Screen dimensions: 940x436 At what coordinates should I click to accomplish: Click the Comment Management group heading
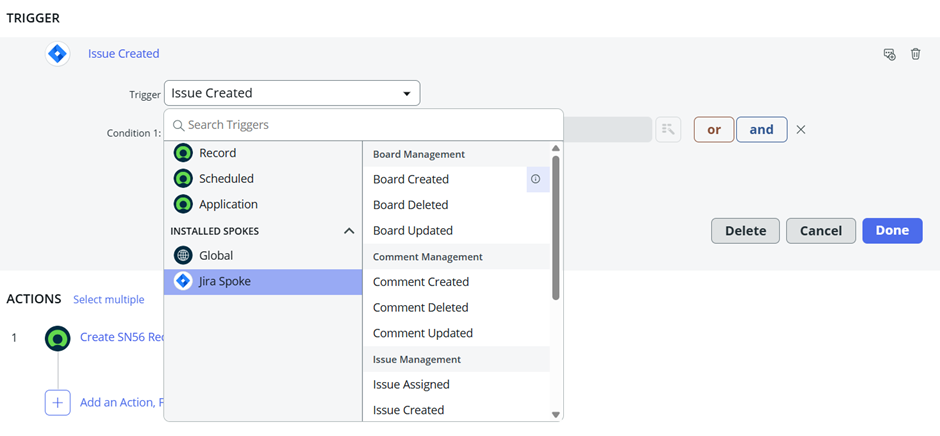click(427, 257)
